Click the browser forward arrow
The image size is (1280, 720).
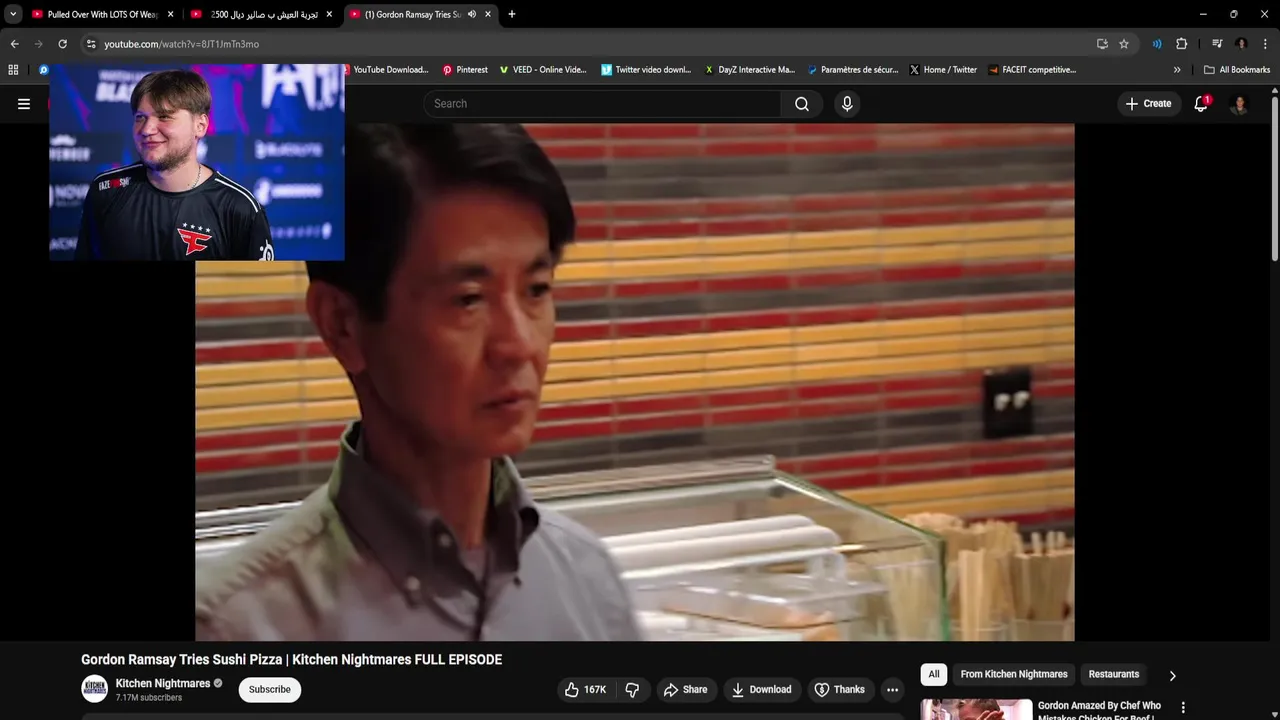[38, 44]
